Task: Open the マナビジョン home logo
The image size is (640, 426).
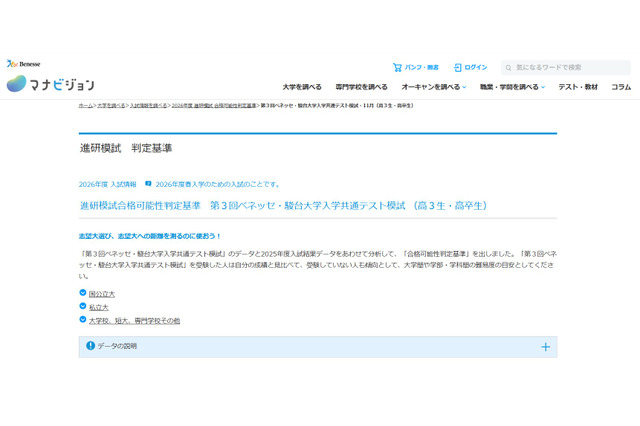Action: click(51, 84)
